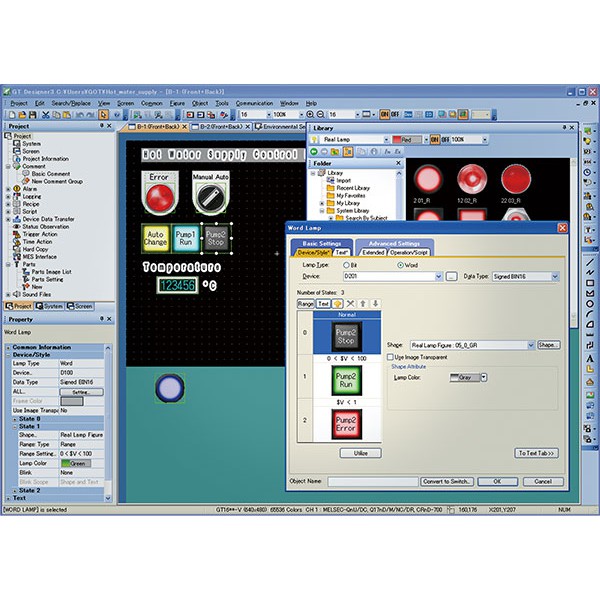This screenshot has height=600, width=600.
Task: Click the Object Name input field
Action: pyautogui.click(x=373, y=481)
